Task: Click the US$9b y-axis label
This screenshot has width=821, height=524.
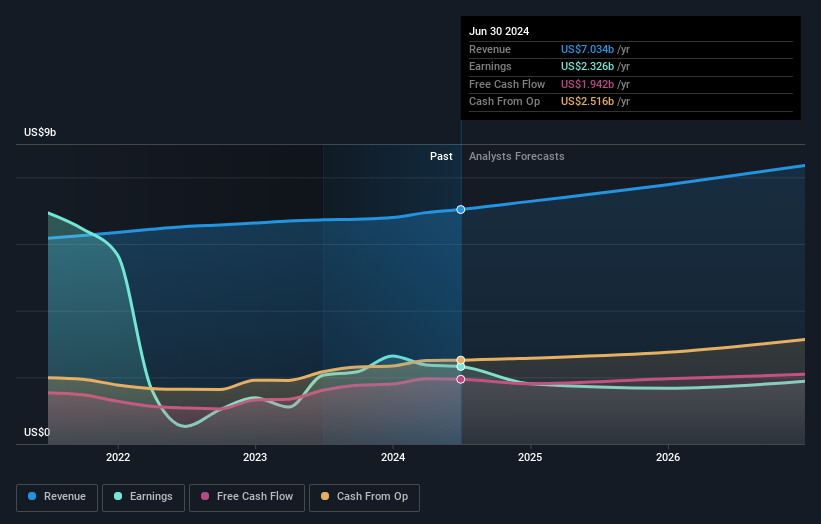Action: 41,133
